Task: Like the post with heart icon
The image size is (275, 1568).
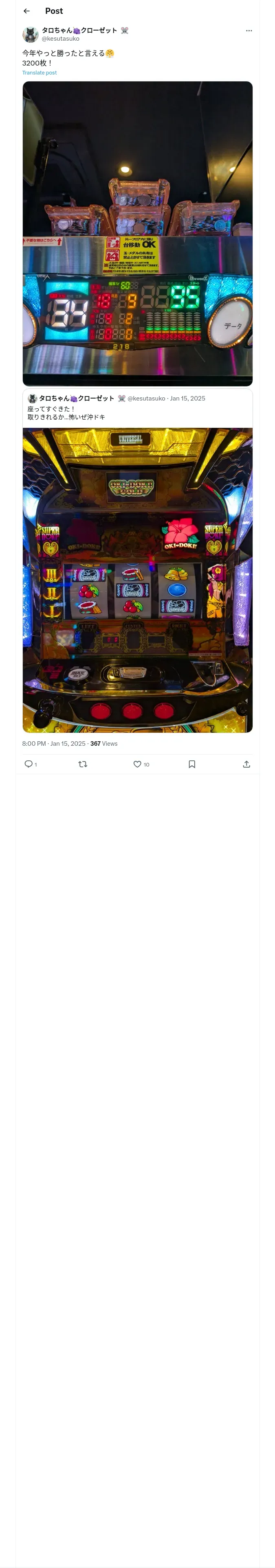Action: pyautogui.click(x=137, y=764)
